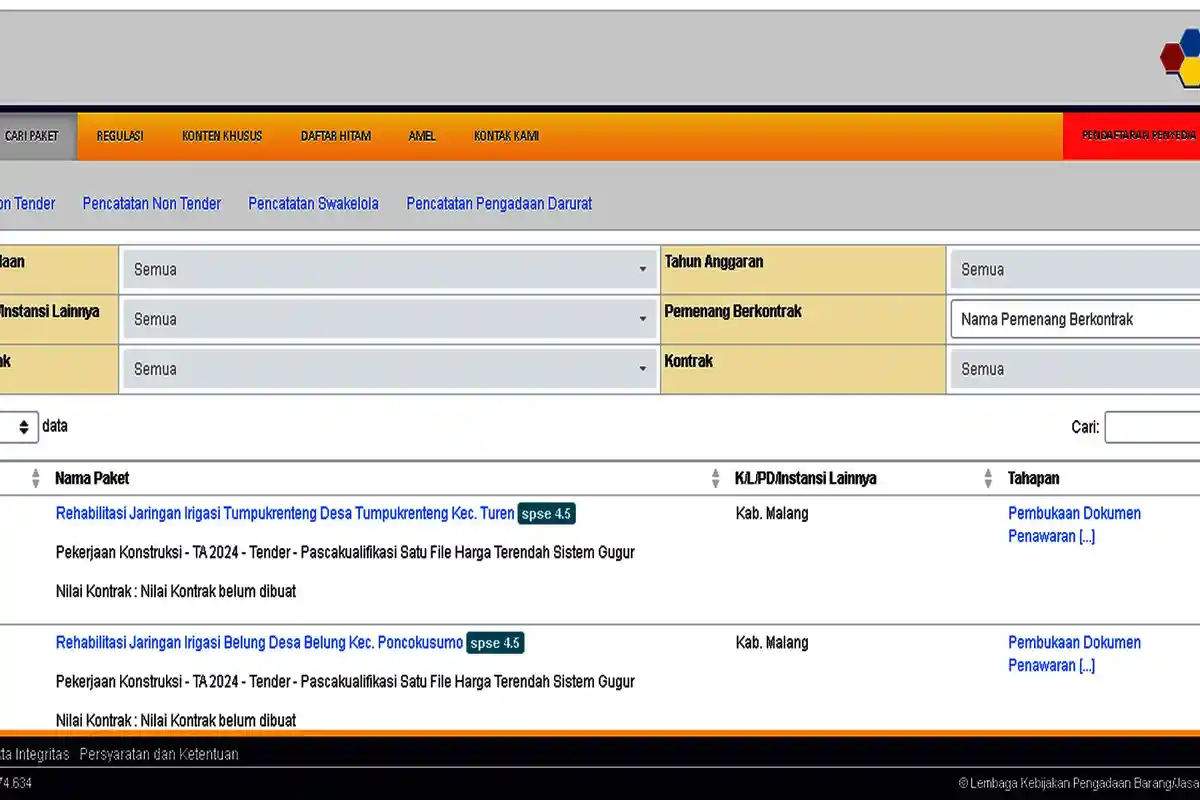Expand the second-row Semua dropdown on left
The image size is (1200, 800).
pyautogui.click(x=389, y=320)
